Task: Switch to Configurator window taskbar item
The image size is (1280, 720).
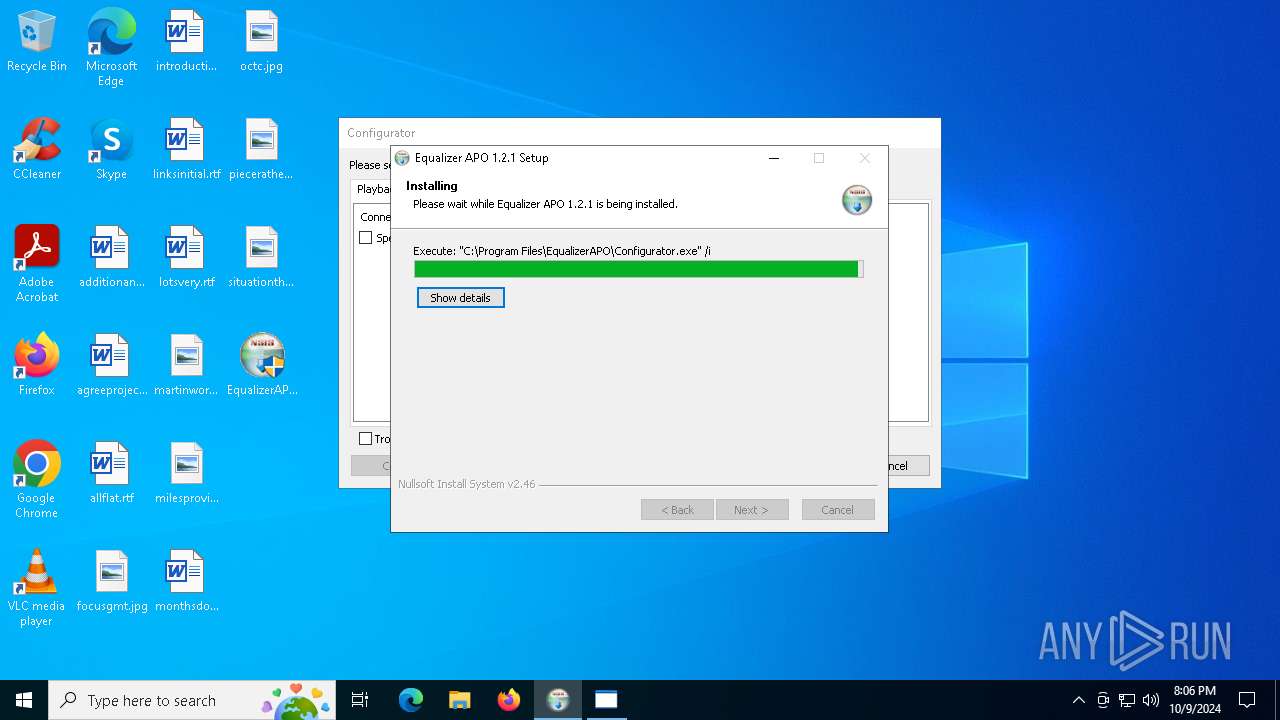Action: coord(606,700)
